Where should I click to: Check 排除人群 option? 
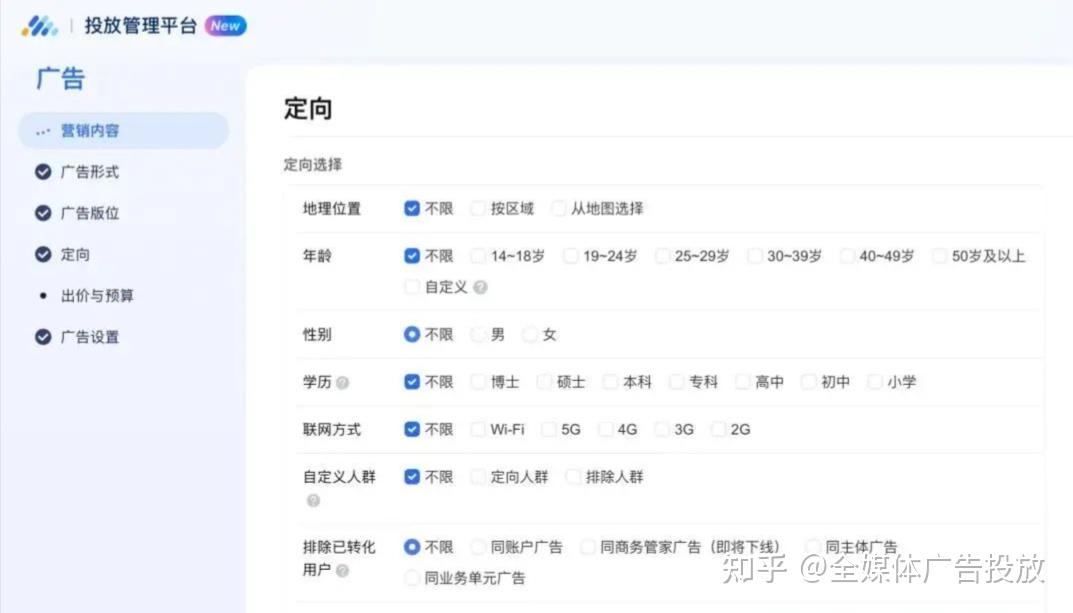click(x=573, y=477)
